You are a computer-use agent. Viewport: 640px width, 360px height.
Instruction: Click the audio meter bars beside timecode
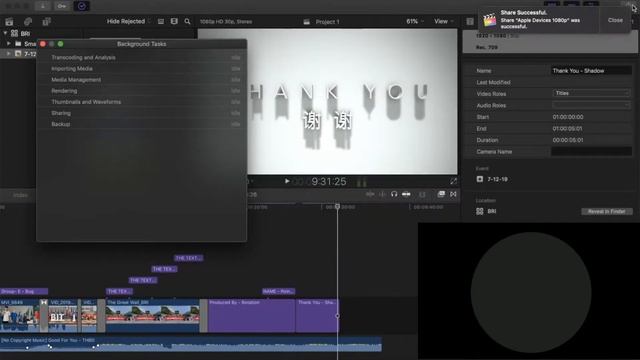pyautogui.click(x=362, y=182)
